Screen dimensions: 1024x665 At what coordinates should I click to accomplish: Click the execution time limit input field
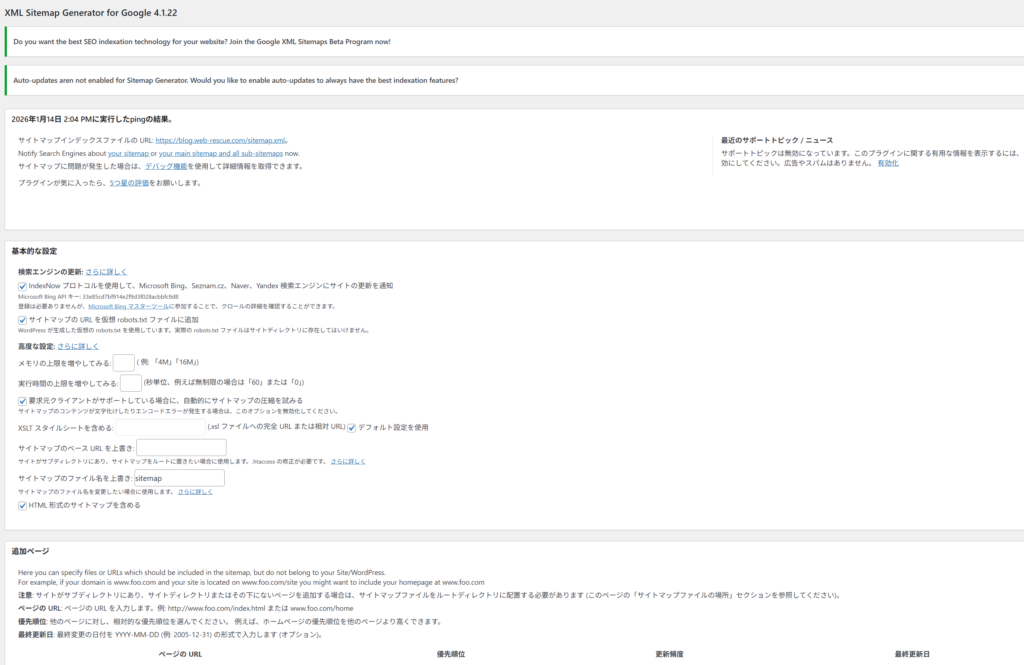pos(131,383)
